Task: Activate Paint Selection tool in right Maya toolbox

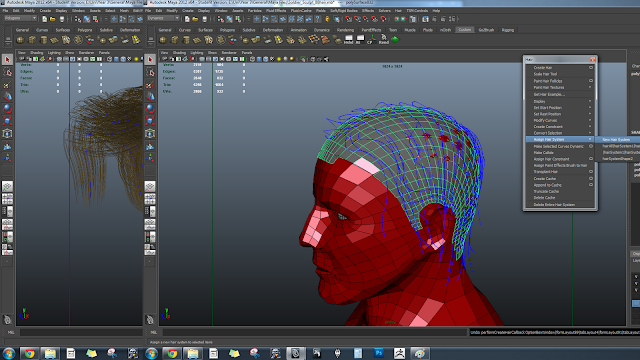Action: pos(150,84)
